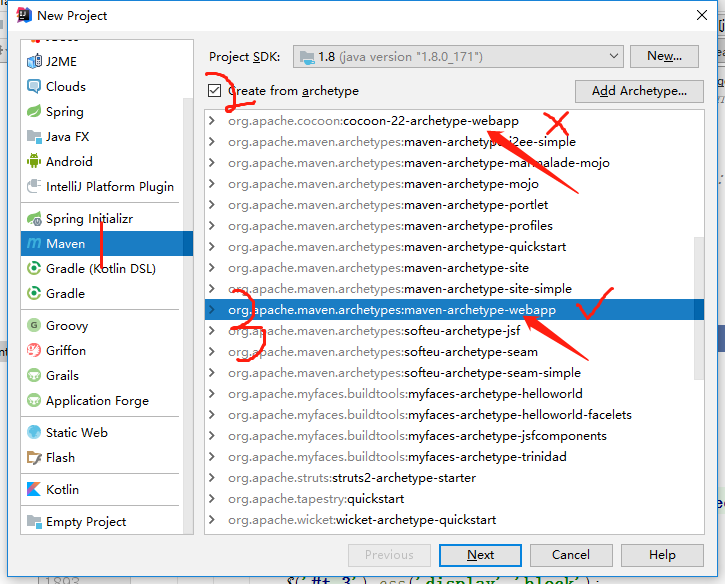The width and height of the screenshot is (725, 584).
Task: Expand the maven-archetype-mojo node
Action: coord(212,184)
